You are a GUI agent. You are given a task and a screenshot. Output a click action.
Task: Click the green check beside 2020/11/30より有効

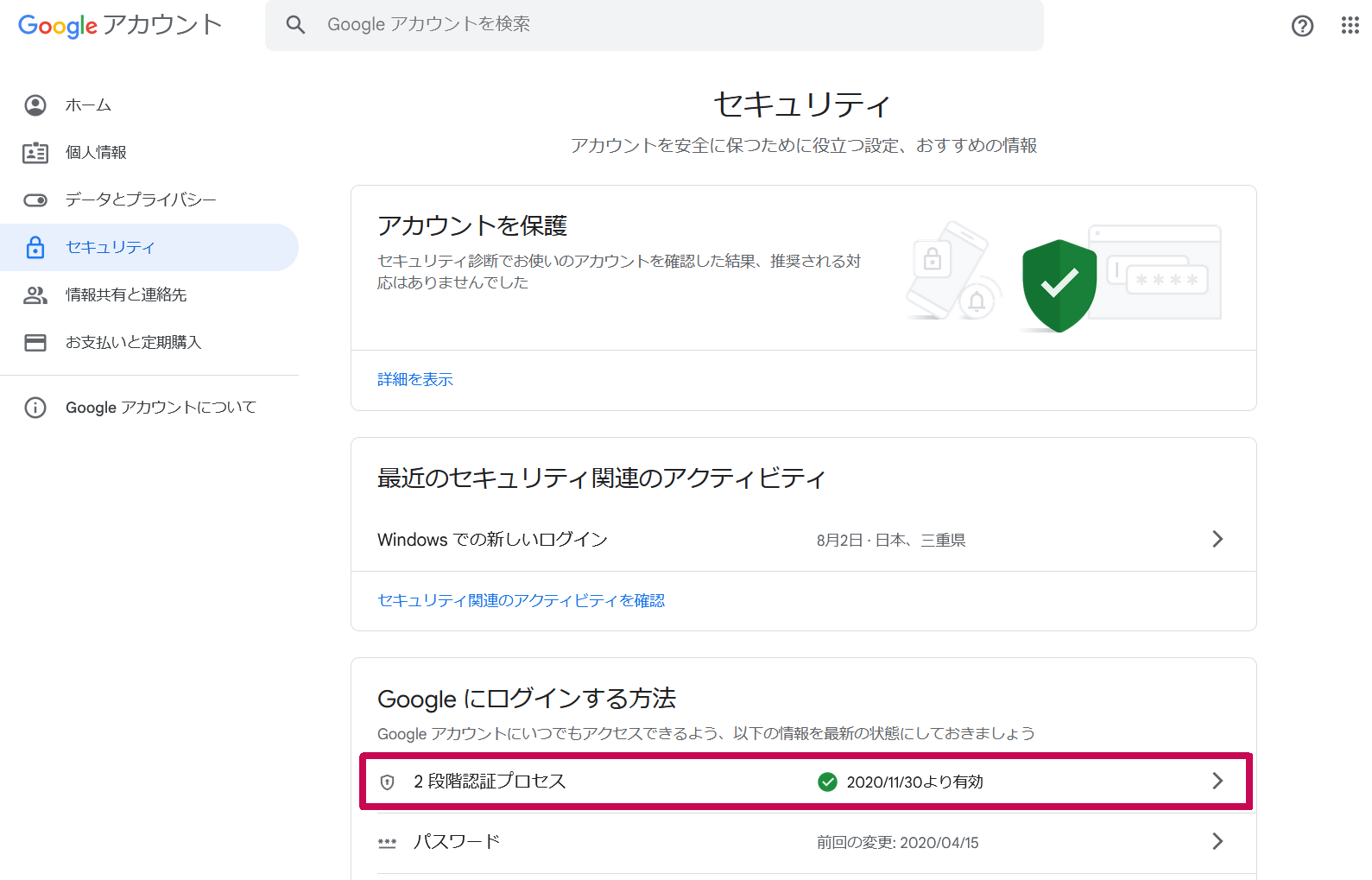(x=827, y=782)
